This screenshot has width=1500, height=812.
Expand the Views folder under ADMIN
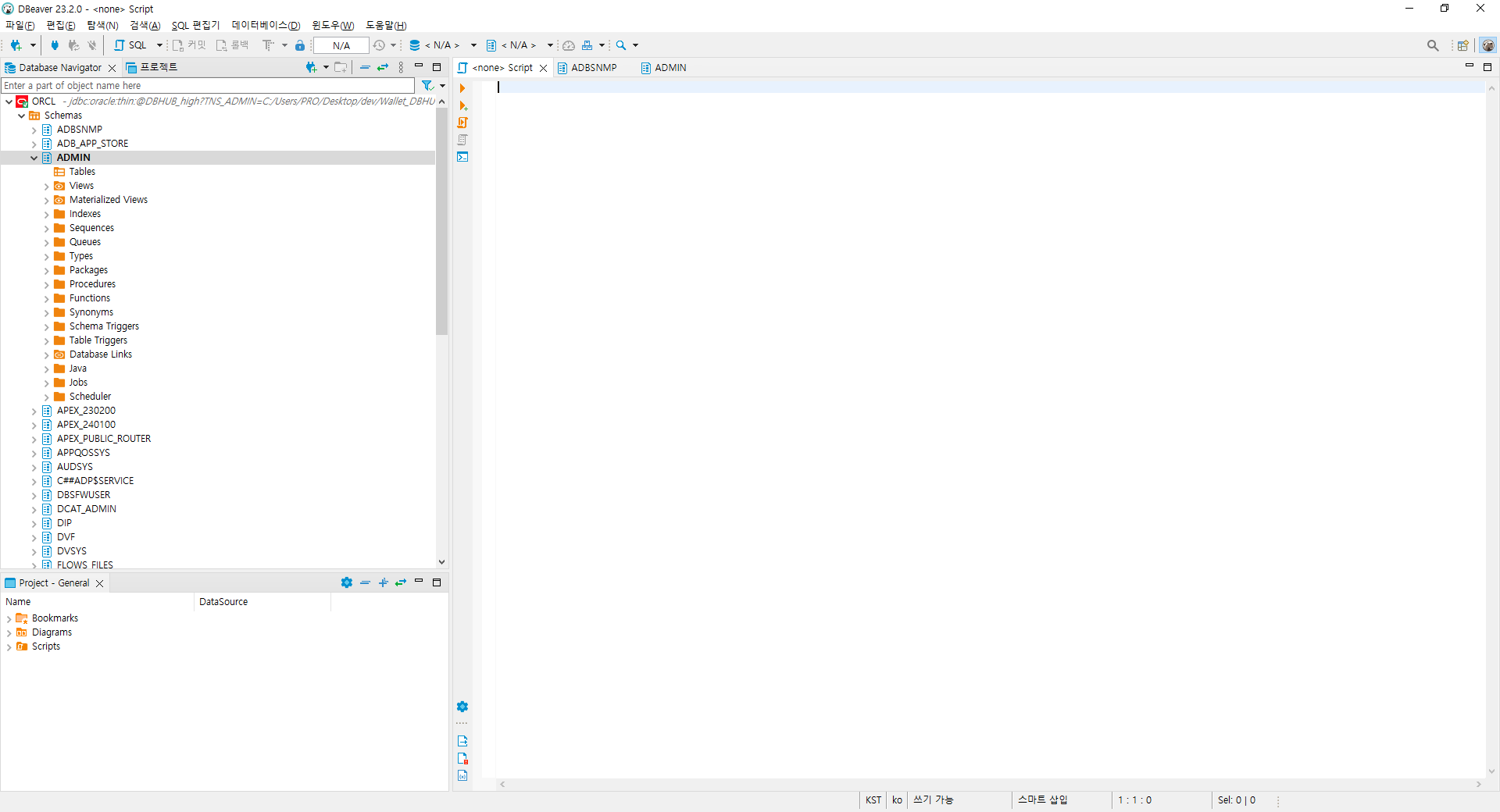pos(47,186)
